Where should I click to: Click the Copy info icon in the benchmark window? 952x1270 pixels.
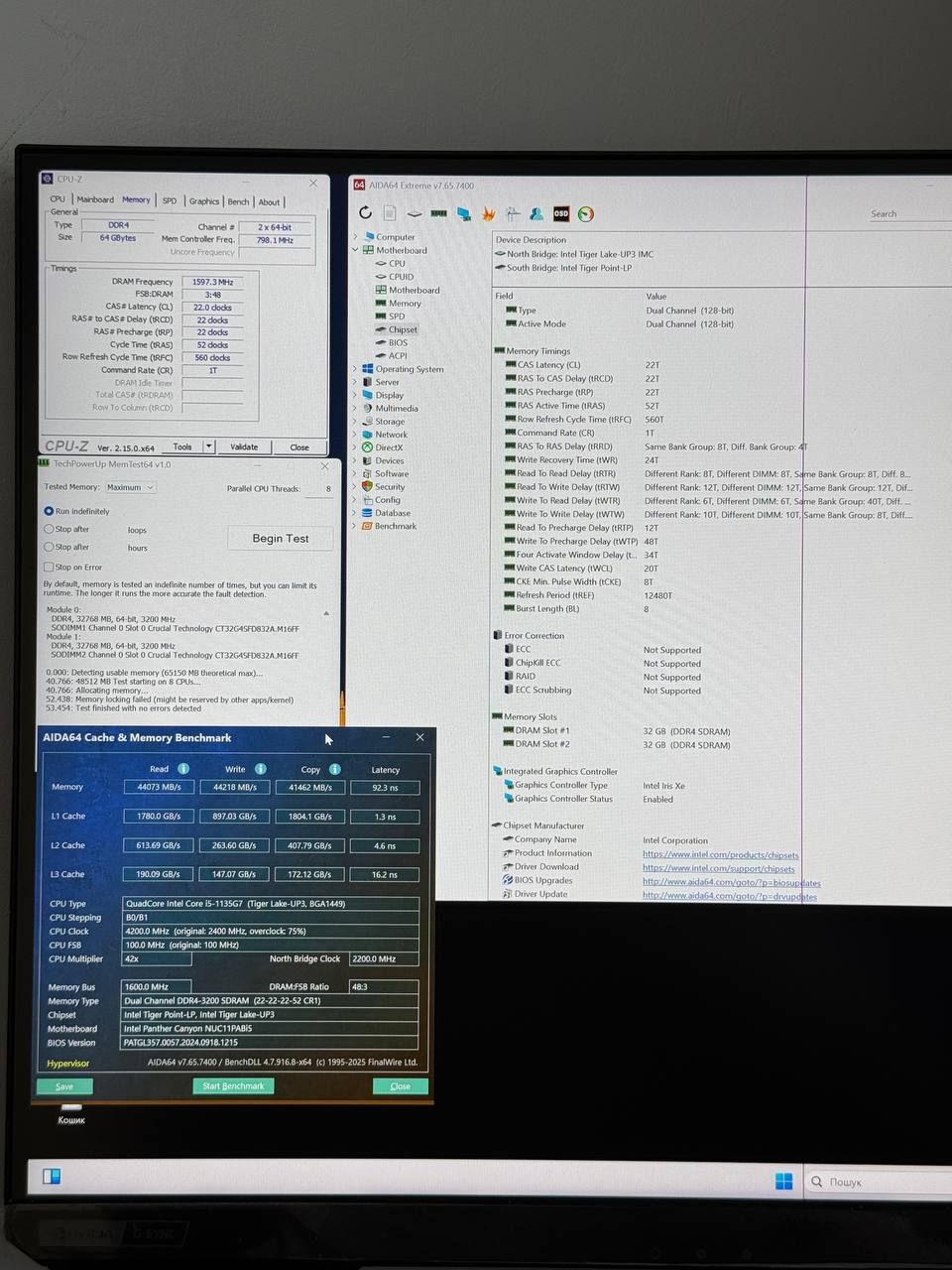[x=335, y=769]
